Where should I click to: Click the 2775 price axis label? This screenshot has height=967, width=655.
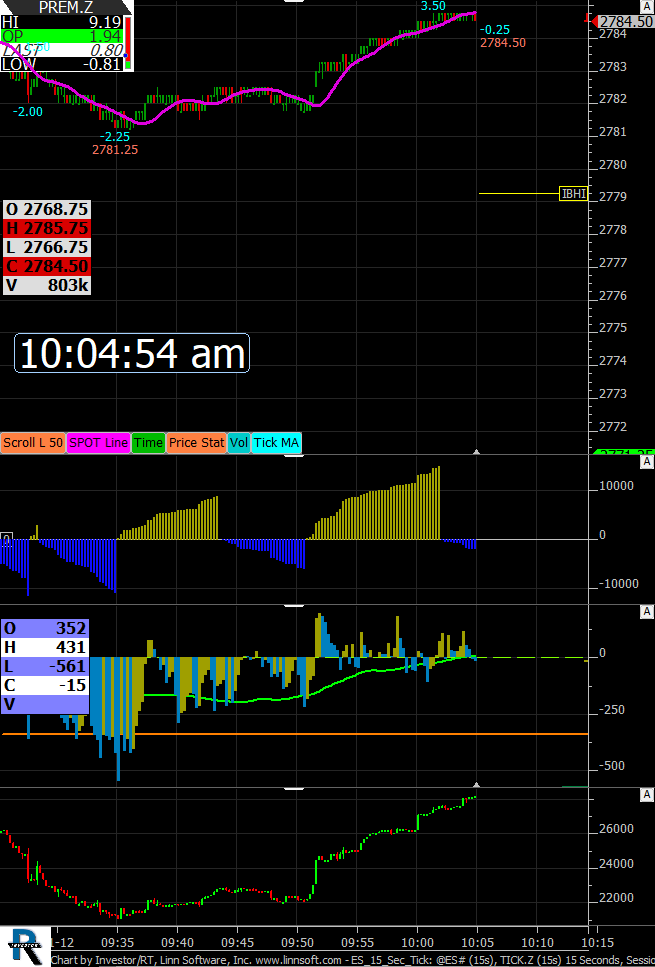[613, 327]
